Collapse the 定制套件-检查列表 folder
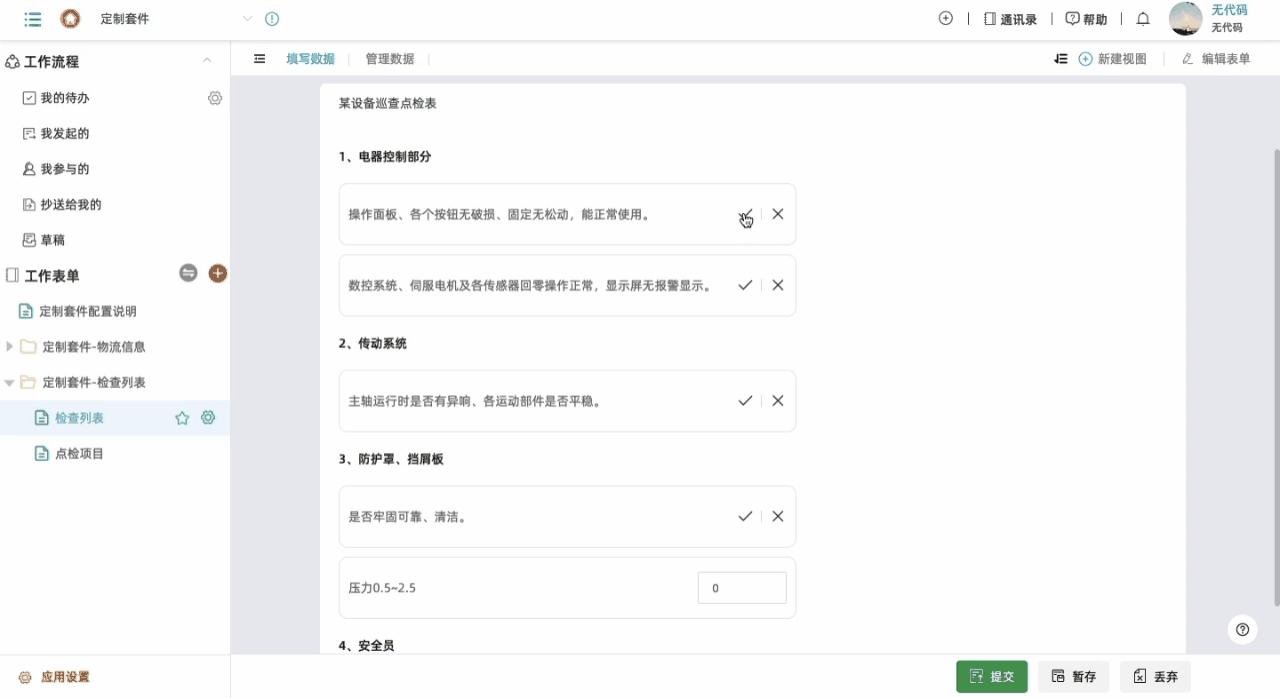 click(10, 382)
